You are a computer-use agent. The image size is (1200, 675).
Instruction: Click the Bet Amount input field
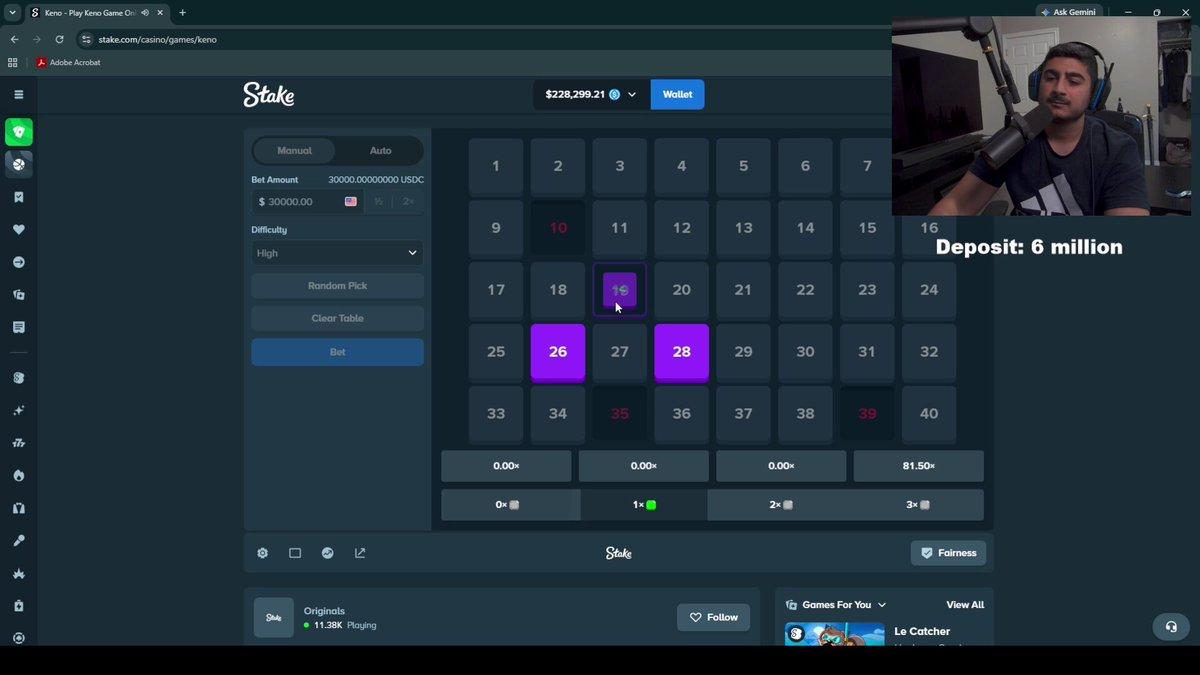click(307, 201)
